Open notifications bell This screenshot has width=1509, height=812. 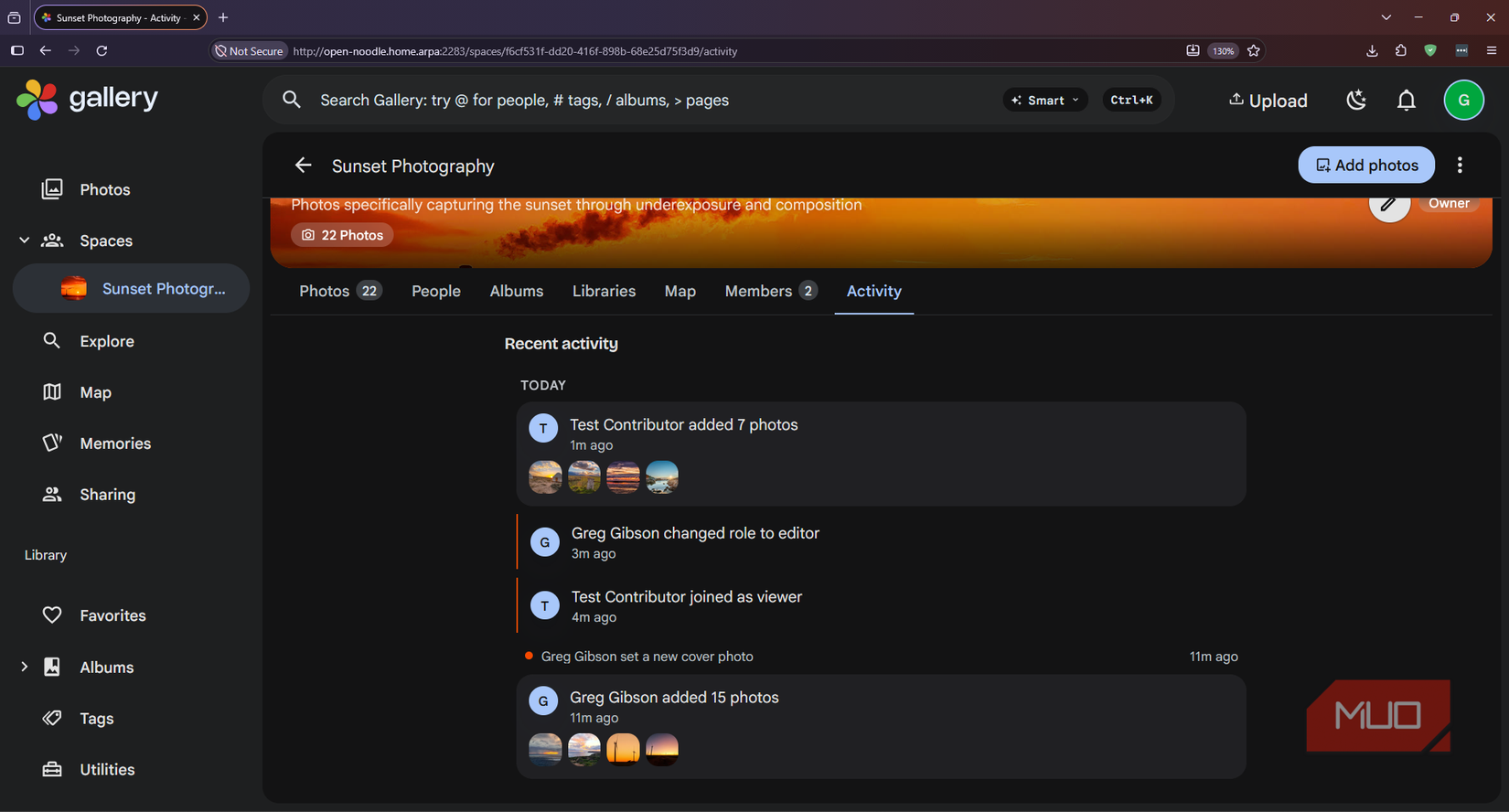pos(1407,101)
